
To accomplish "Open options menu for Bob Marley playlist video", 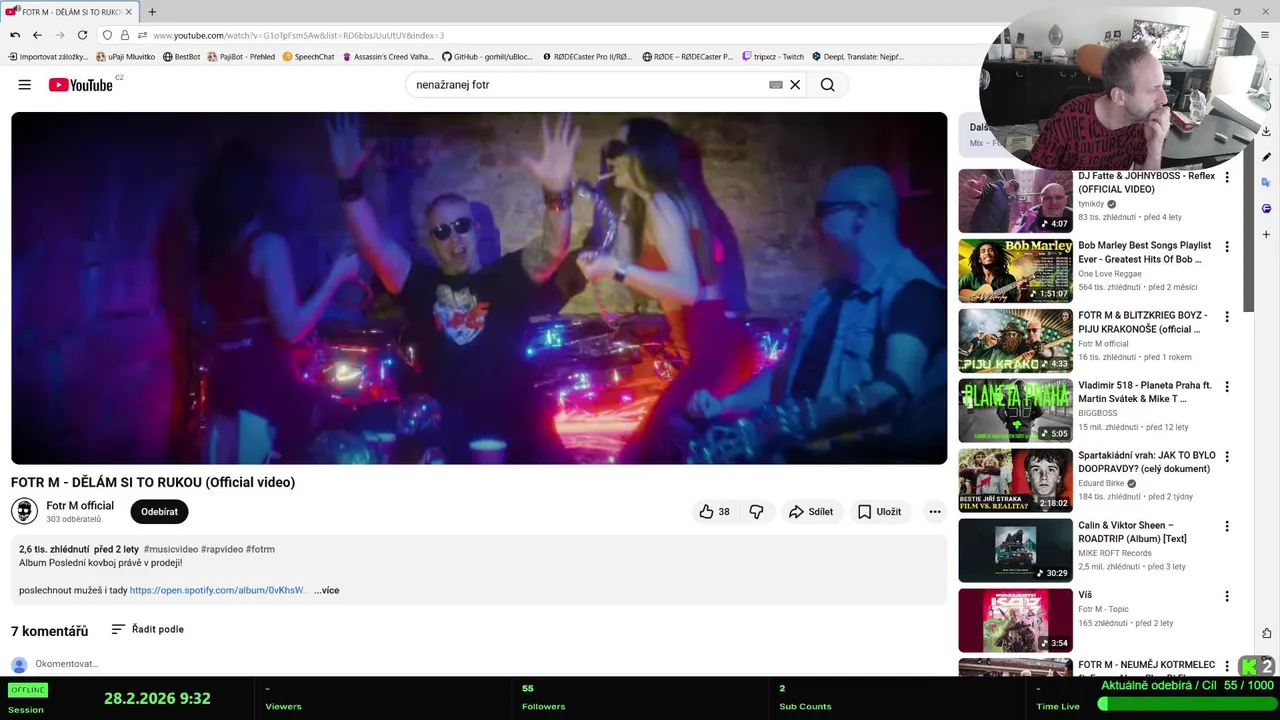I will (1227, 247).
